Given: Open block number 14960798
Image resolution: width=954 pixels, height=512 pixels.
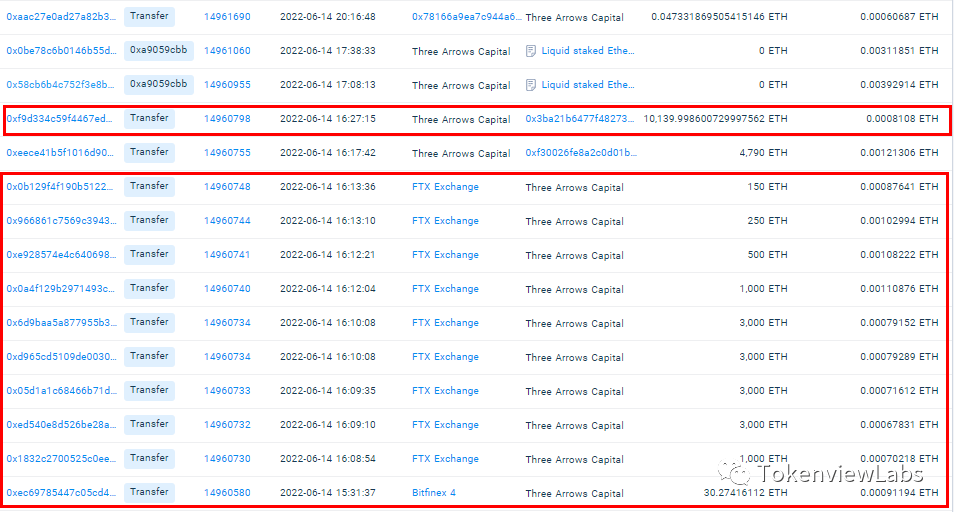Looking at the screenshot, I should [x=227, y=119].
